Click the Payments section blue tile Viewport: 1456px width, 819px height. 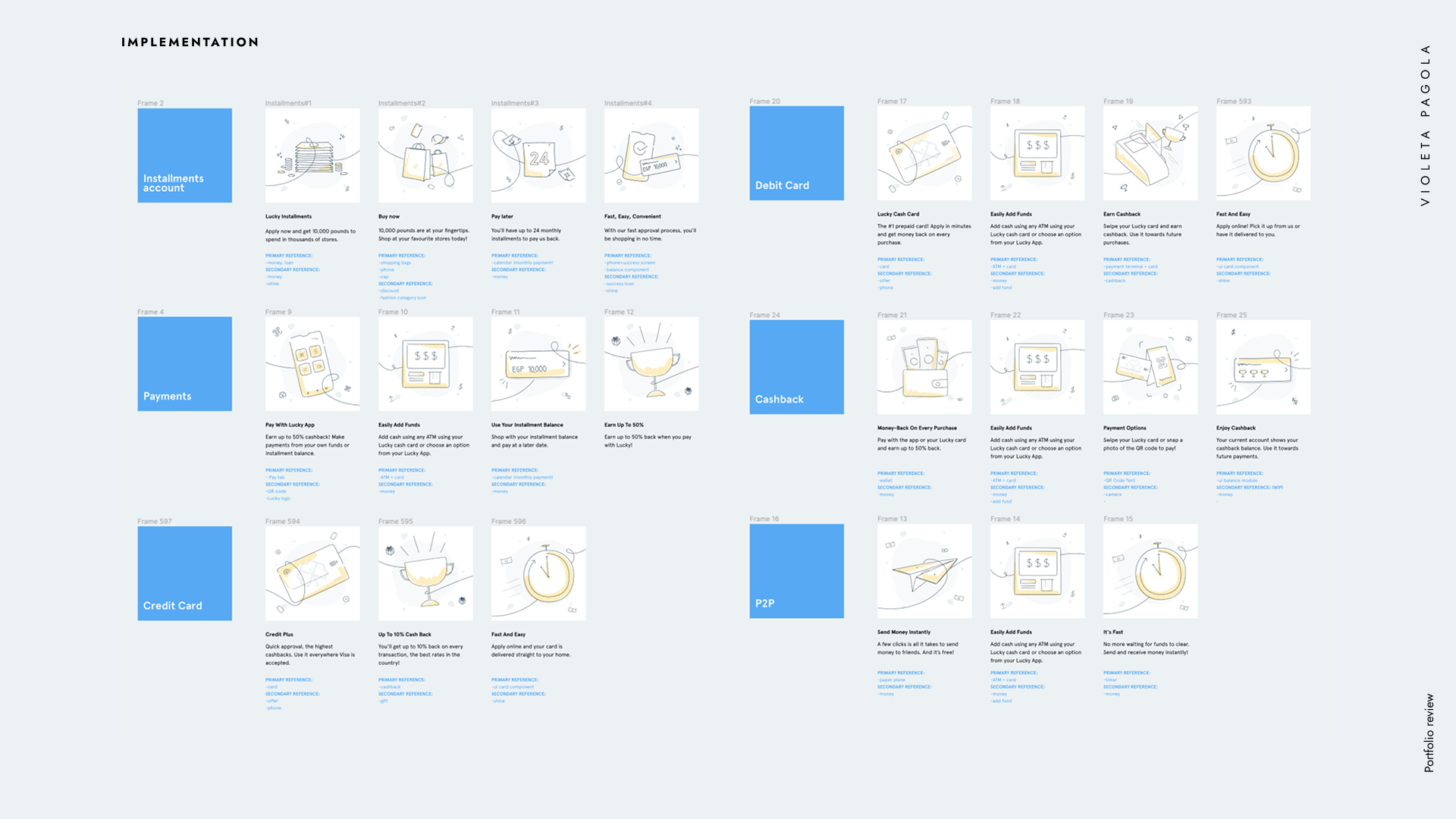184,363
